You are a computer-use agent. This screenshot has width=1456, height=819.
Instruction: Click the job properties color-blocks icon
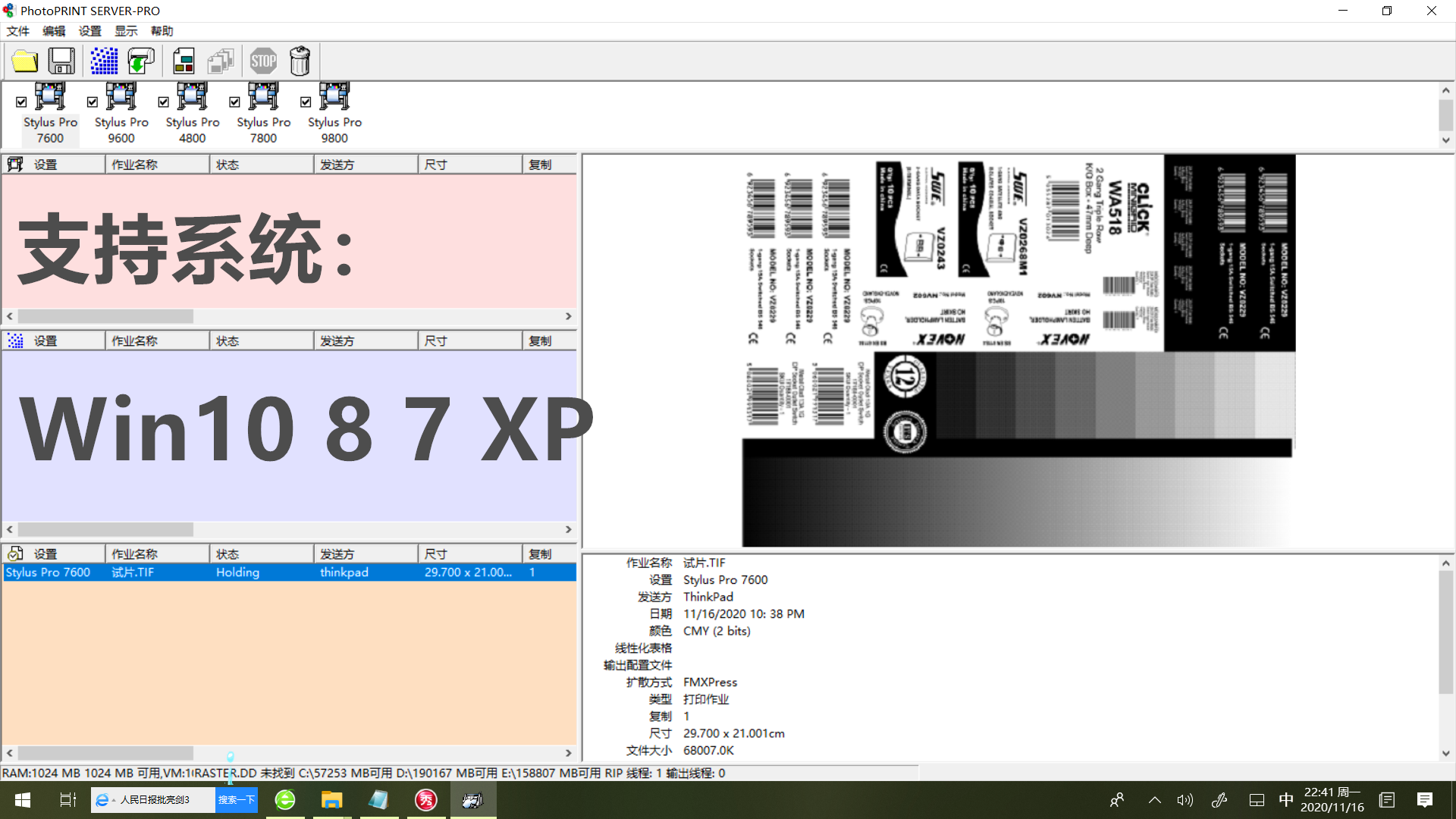click(184, 61)
